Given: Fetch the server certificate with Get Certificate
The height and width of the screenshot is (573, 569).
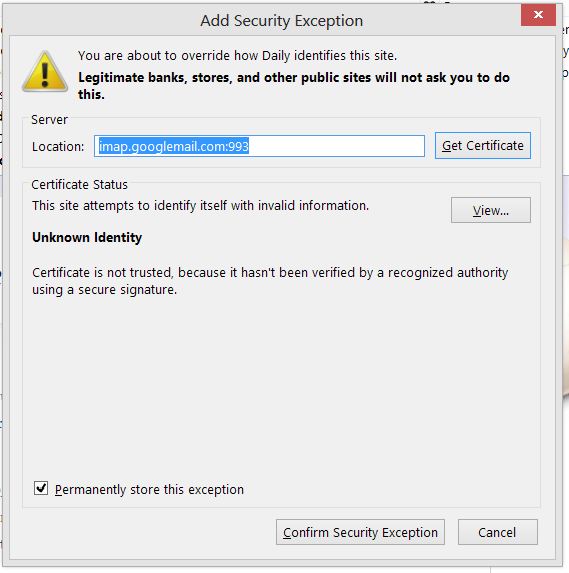Looking at the screenshot, I should coord(483,145).
